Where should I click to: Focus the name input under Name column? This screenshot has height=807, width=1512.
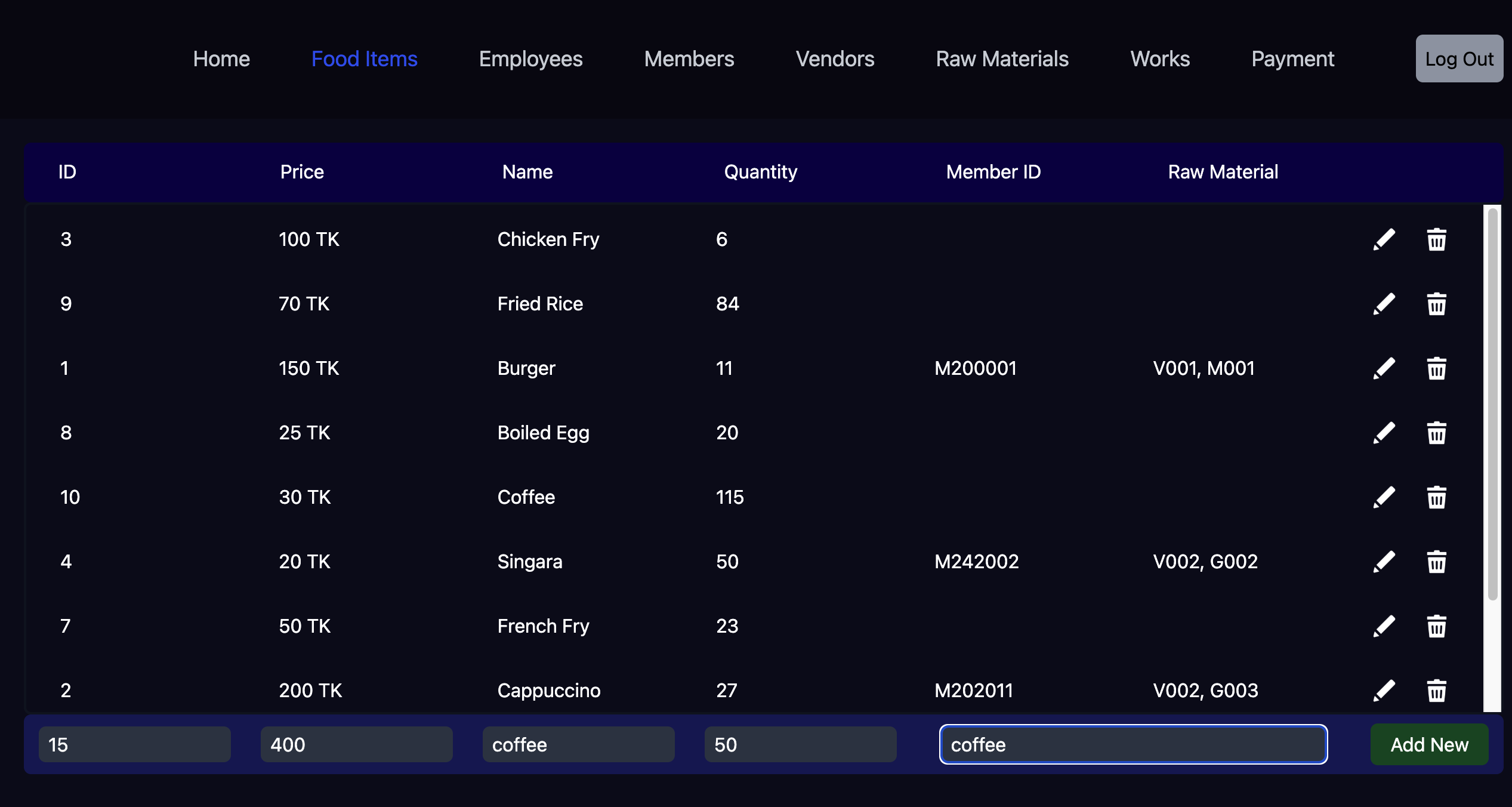pos(579,744)
